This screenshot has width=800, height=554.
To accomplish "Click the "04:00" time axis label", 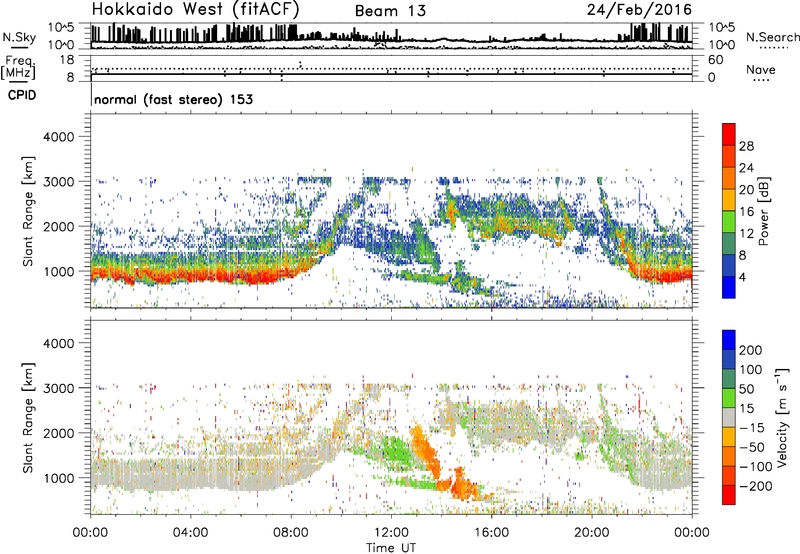I will click(190, 533).
